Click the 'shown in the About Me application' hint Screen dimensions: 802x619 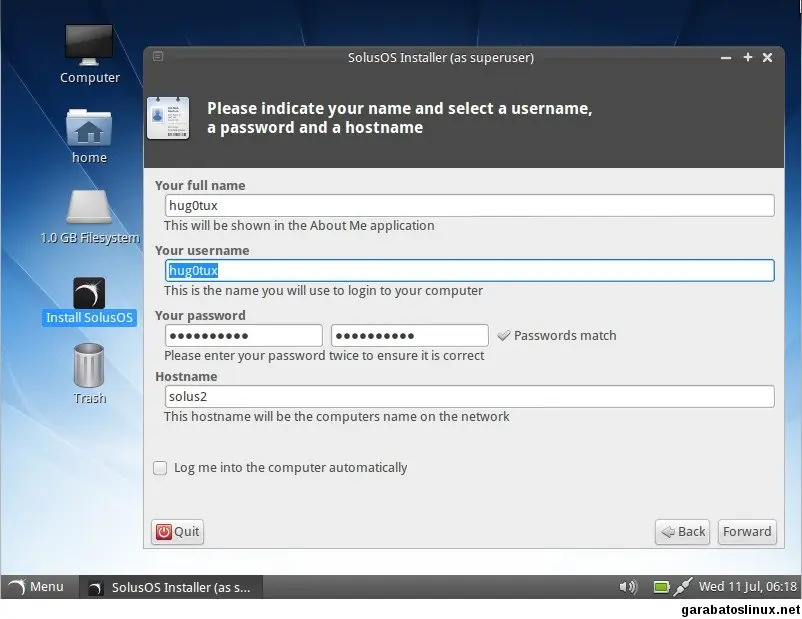click(299, 226)
